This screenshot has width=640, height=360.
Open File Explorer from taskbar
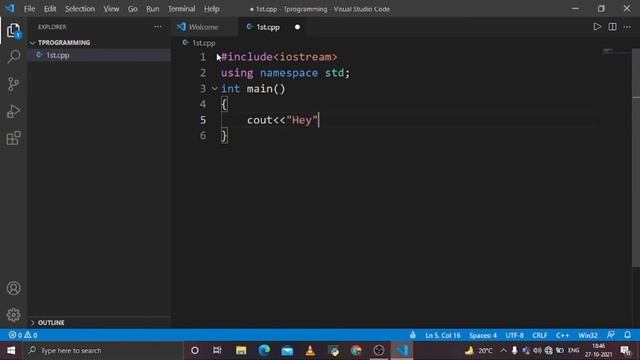(241, 350)
